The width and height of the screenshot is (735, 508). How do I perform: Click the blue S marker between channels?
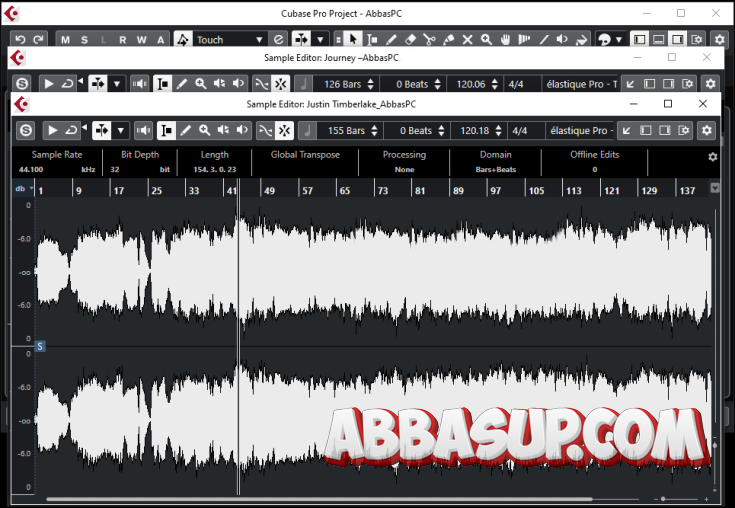coord(40,346)
